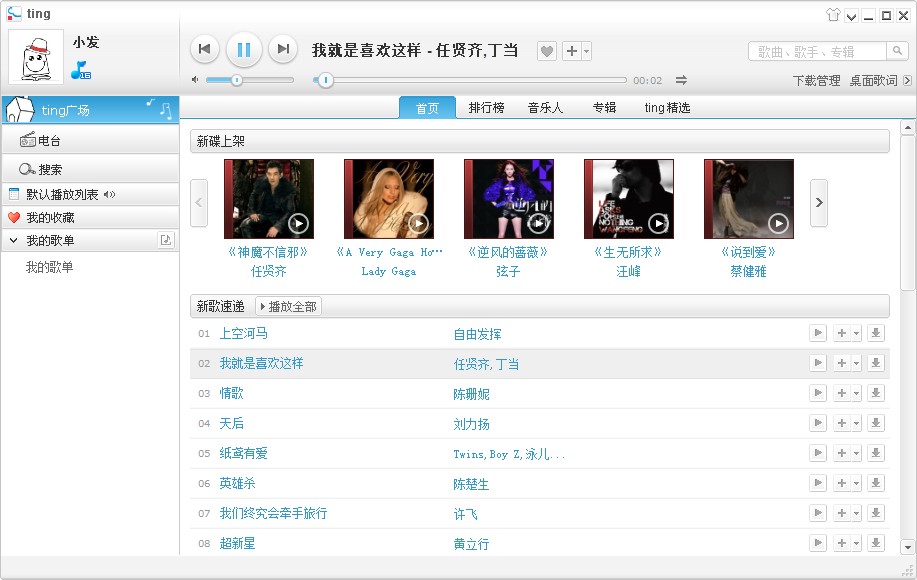Collapse the 我的歌单 section
This screenshot has width=917, height=580.
[13, 241]
